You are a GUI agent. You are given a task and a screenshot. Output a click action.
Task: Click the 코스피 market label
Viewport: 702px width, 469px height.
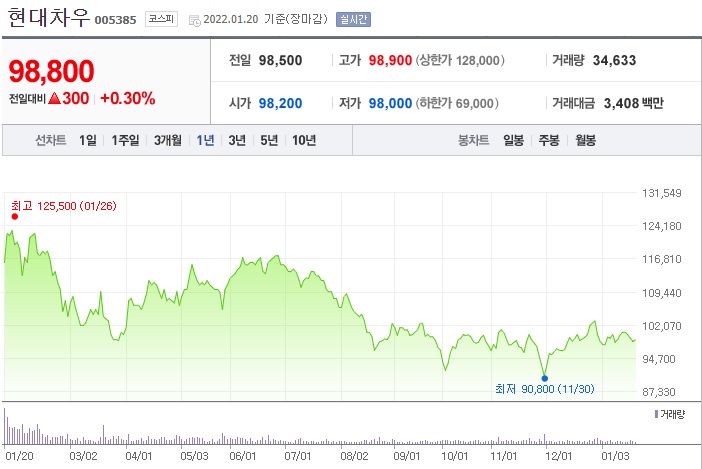(161, 19)
